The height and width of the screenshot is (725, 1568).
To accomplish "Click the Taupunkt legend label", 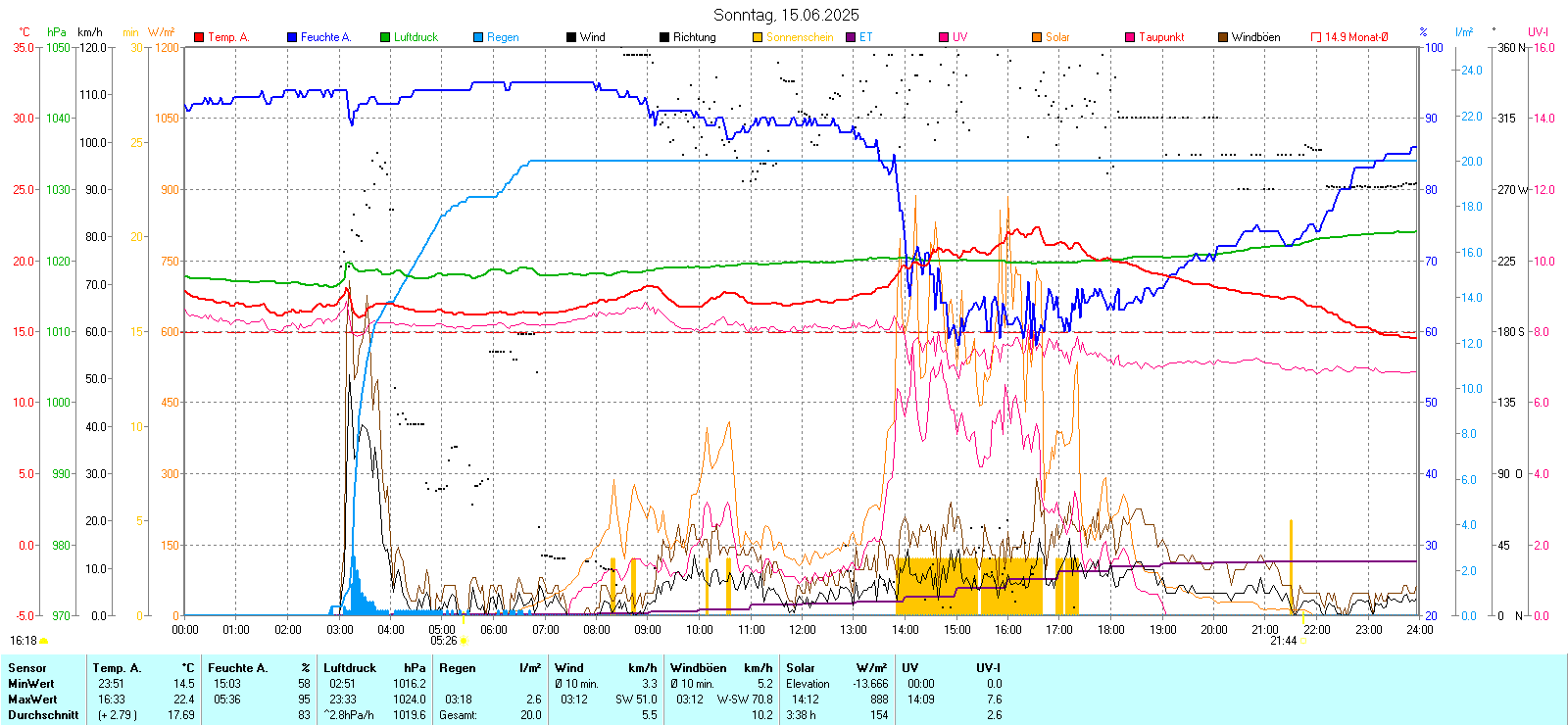I will (1161, 37).
